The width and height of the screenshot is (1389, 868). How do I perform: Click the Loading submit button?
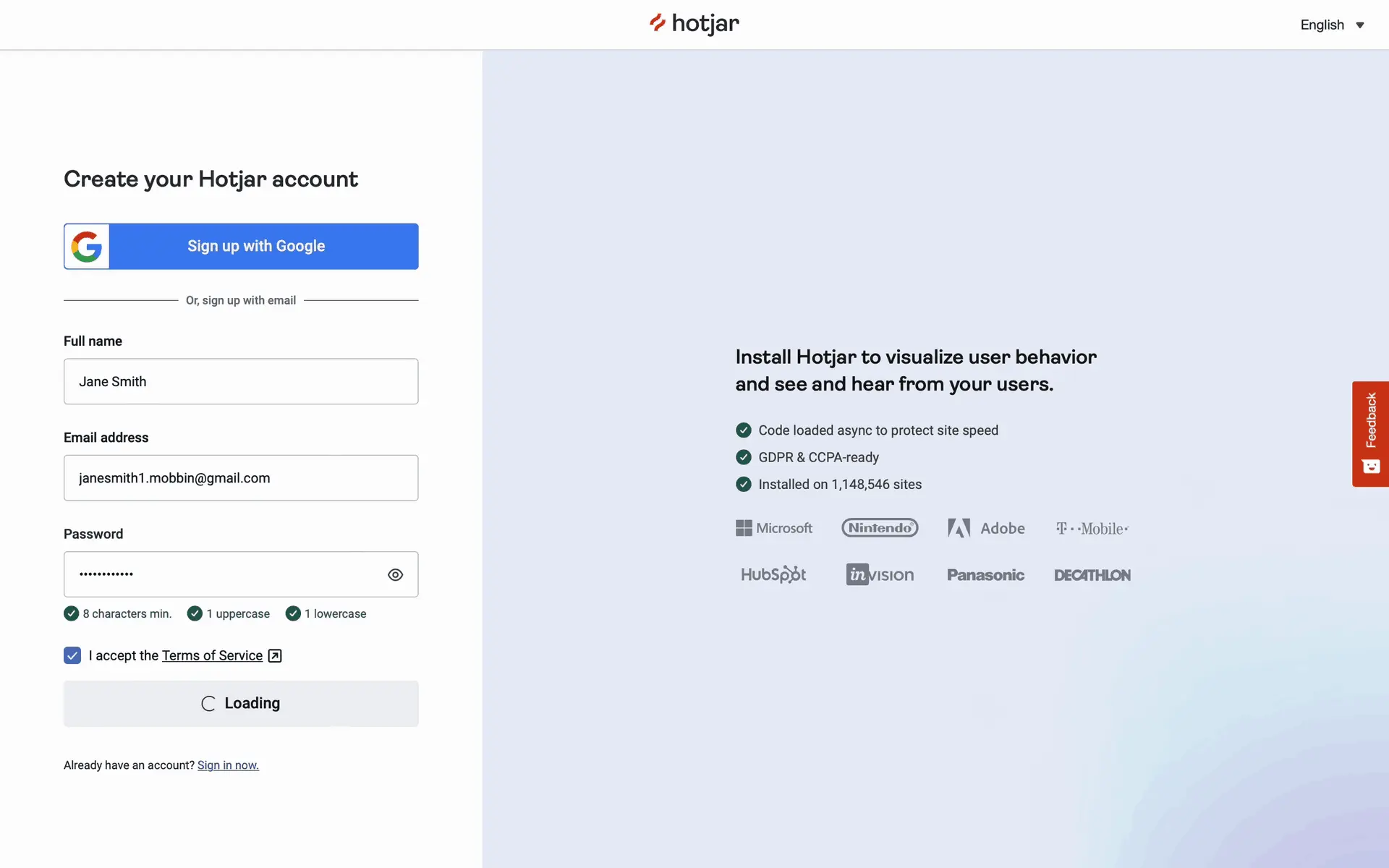(241, 704)
